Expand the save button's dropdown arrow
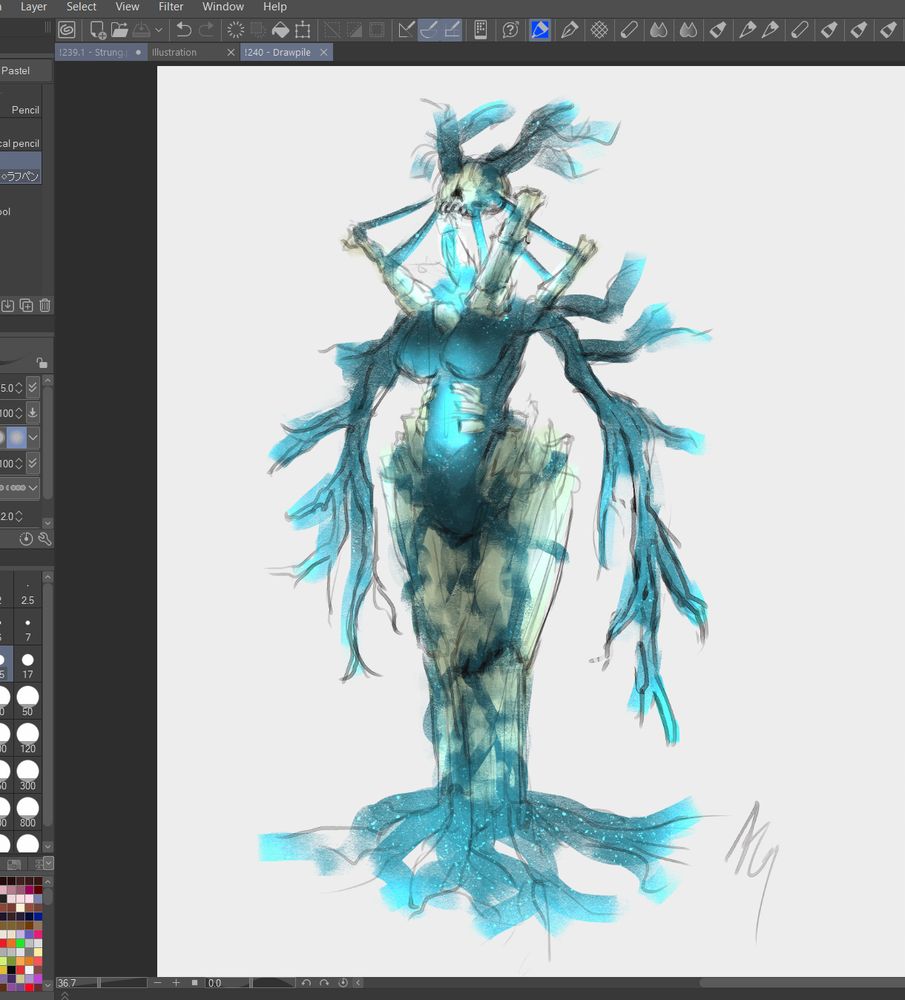This screenshot has height=1000, width=905. coord(158,30)
